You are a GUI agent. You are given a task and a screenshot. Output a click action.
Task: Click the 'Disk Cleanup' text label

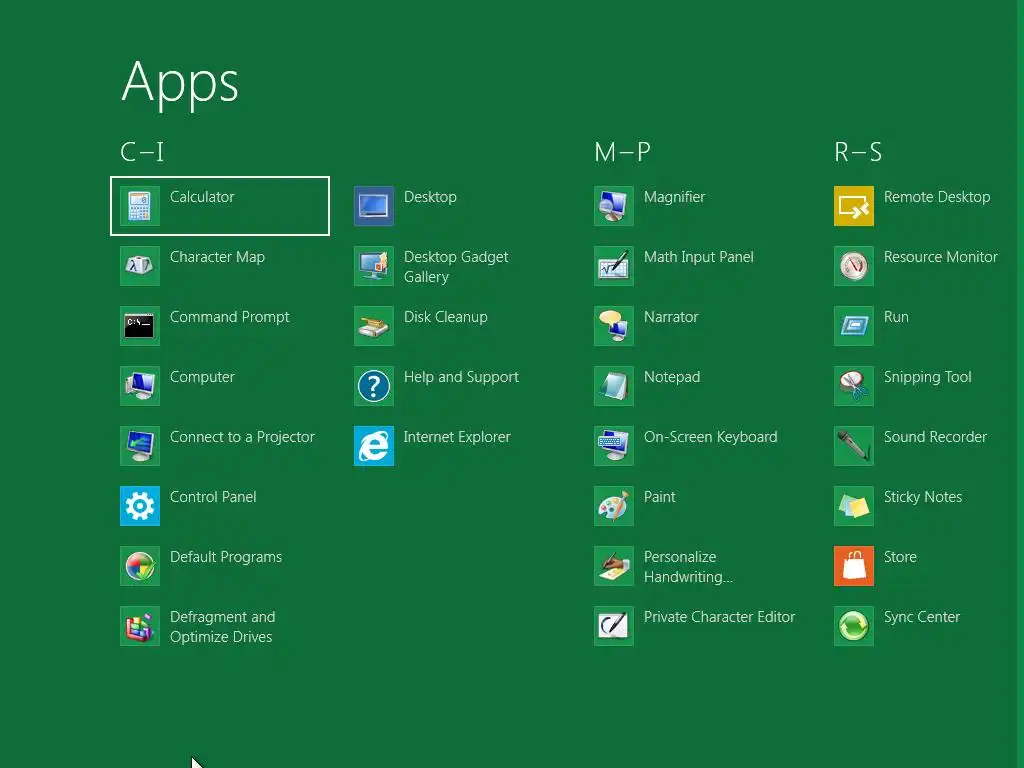445,317
